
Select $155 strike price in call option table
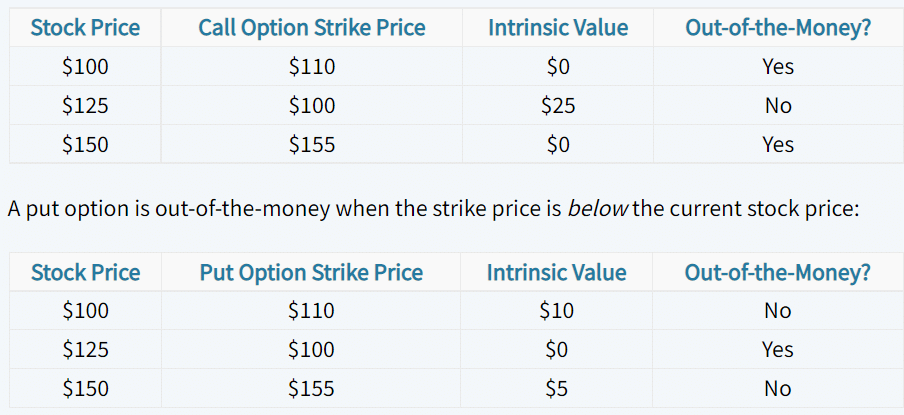[x=312, y=144]
